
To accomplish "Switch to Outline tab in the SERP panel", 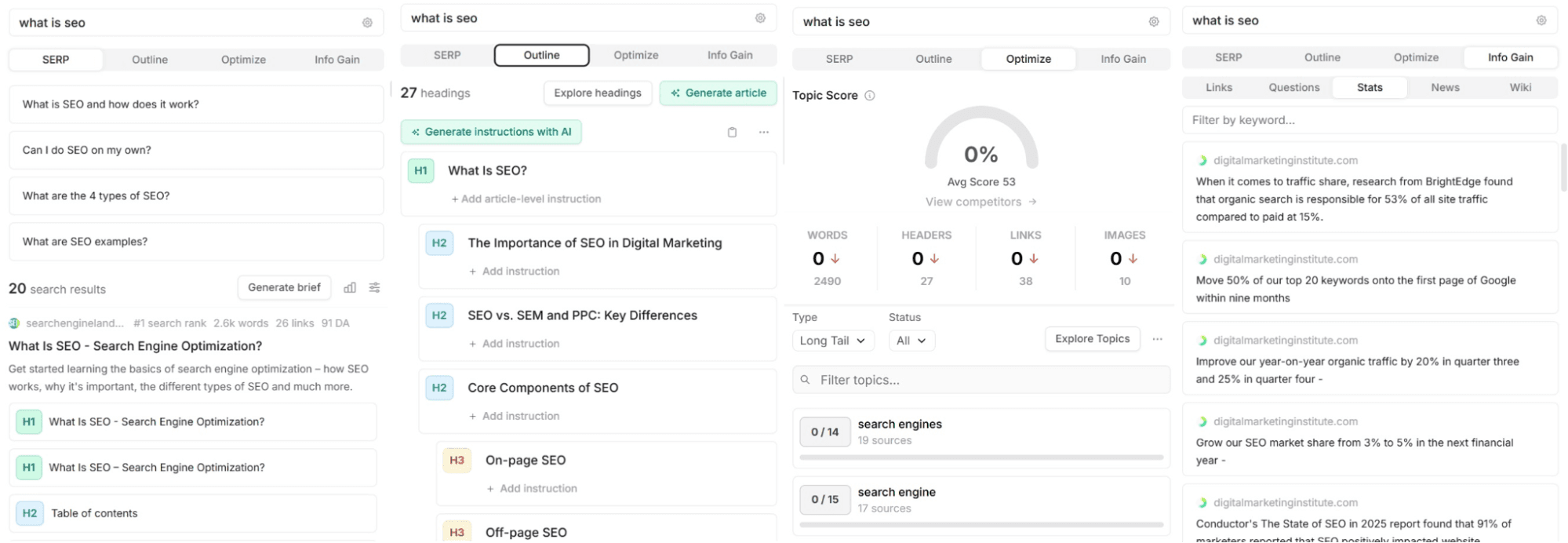I will (x=150, y=60).
